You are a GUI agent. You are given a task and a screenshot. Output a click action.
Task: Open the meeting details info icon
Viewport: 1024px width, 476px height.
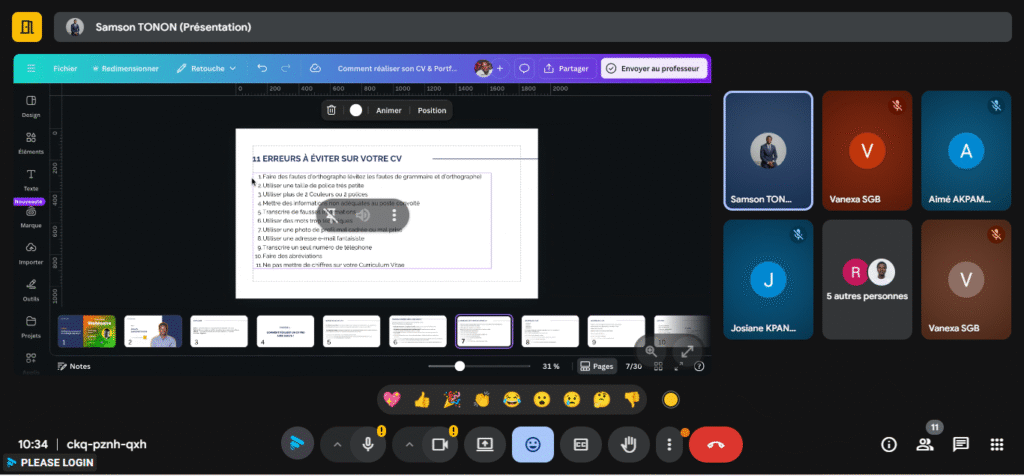coord(888,444)
